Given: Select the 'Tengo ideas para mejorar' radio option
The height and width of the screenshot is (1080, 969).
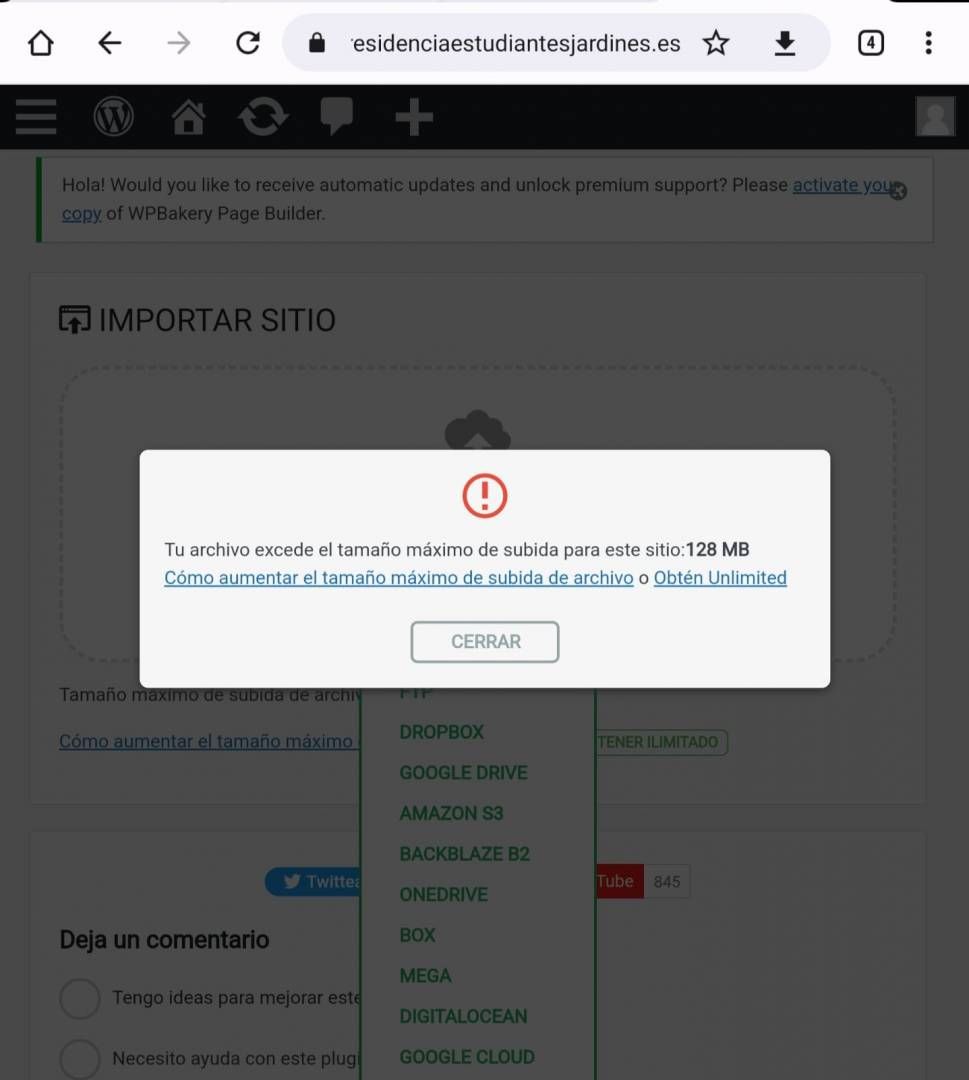Looking at the screenshot, I should [80, 998].
